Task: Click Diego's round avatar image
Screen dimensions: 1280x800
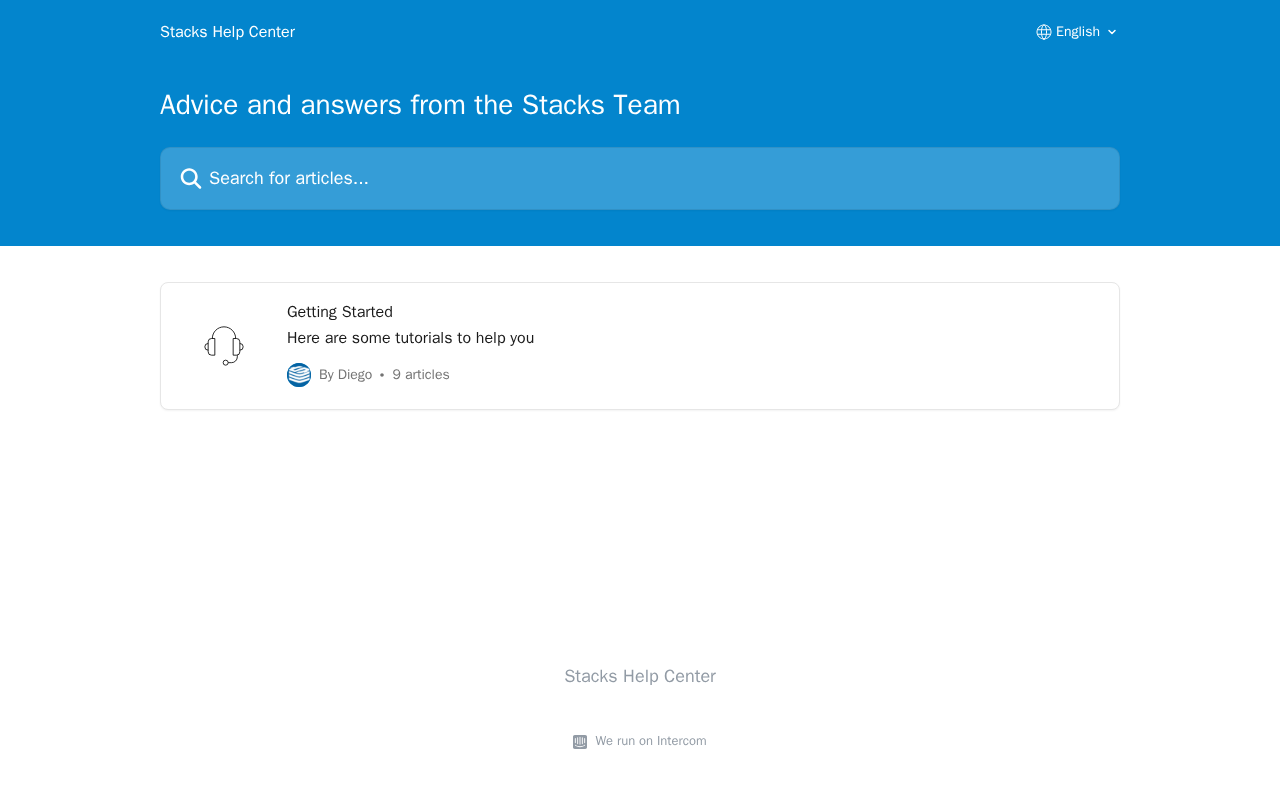Action: (x=299, y=375)
